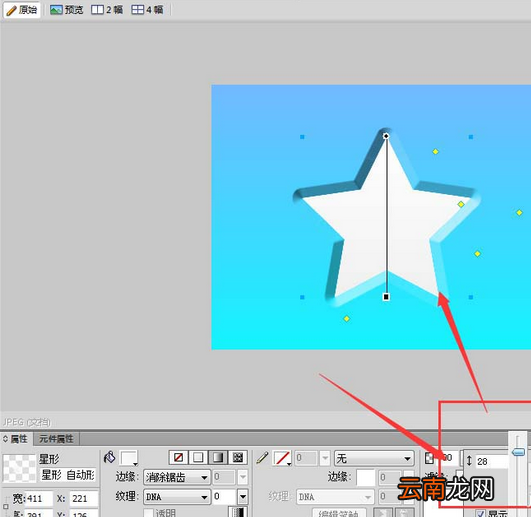Screen dimensions: 531x517
Task: Click the pencil stroke icon
Action: pyautogui.click(x=262, y=458)
